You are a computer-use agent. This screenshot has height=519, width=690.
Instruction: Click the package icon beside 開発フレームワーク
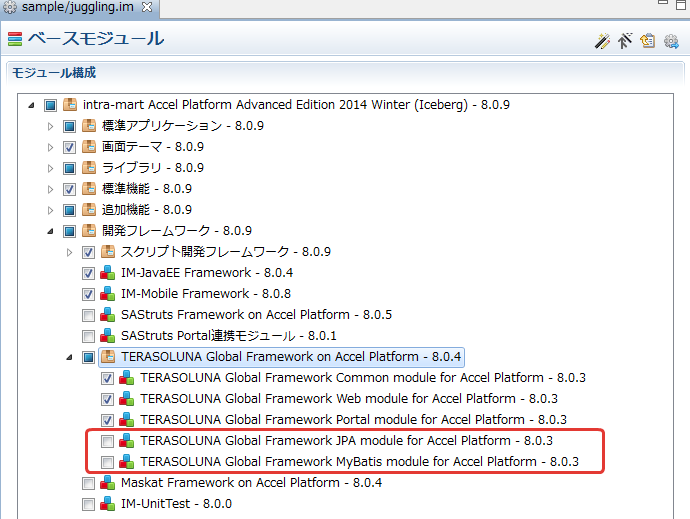[89, 231]
